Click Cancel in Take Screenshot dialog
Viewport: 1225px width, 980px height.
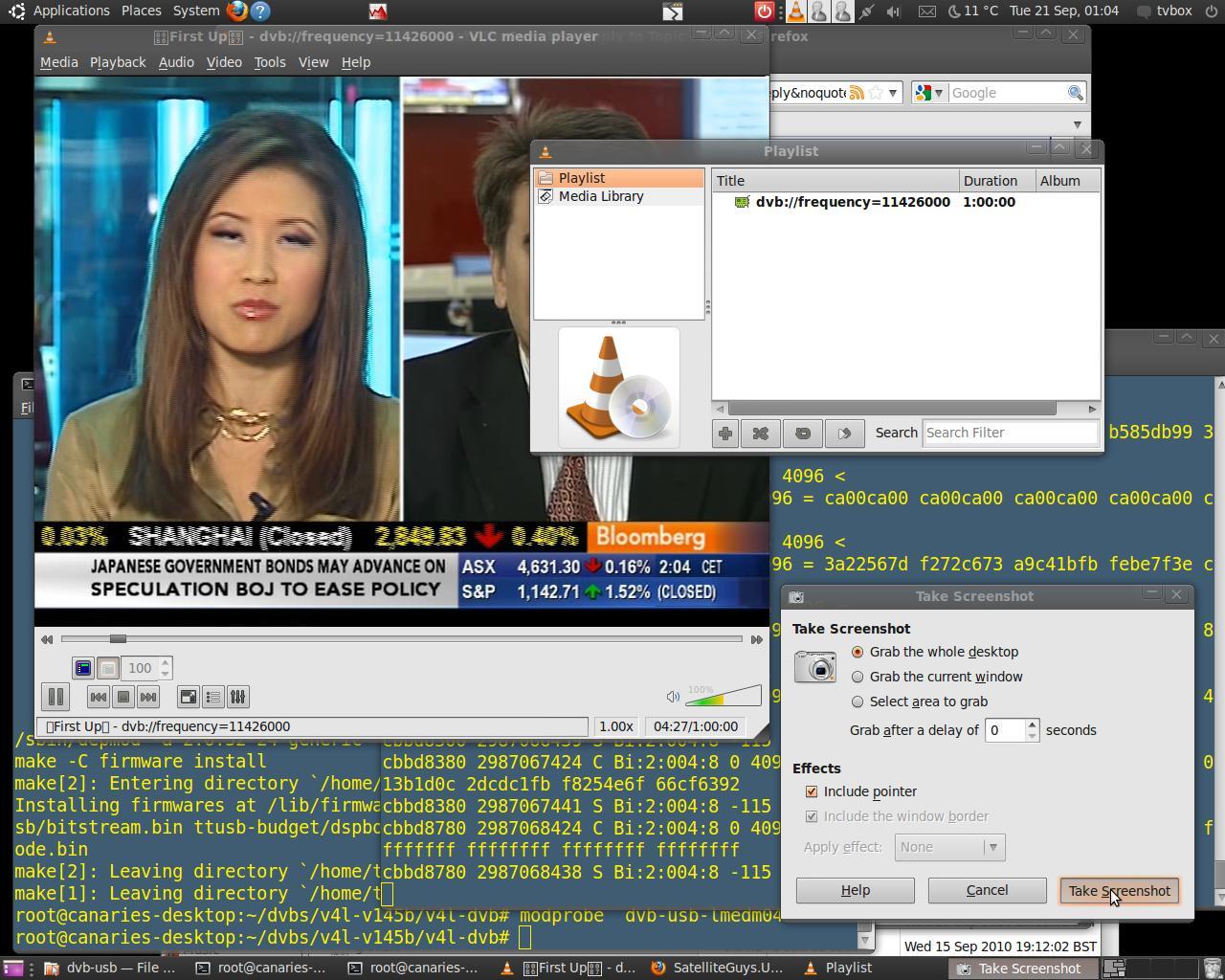point(987,891)
